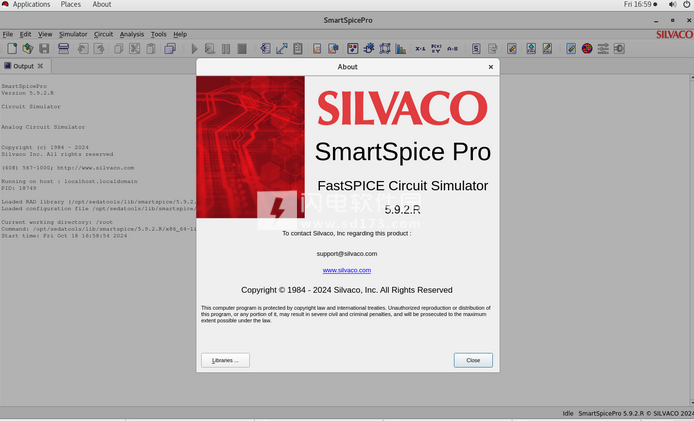Open the Circuit menu
Viewport: 694px width, 421px height.
click(103, 34)
